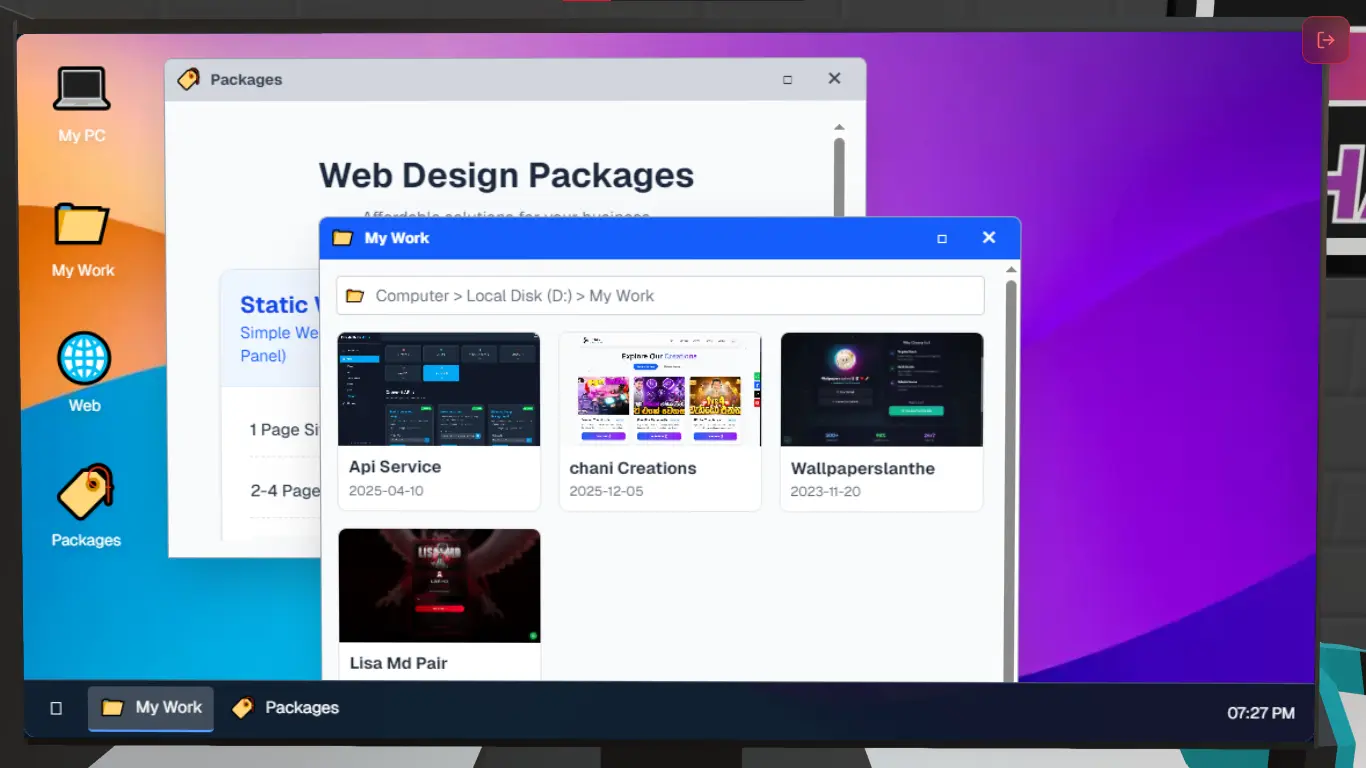Screen dimensions: 1366x768
Task: Click the folder icon in the address bar
Action: click(354, 296)
